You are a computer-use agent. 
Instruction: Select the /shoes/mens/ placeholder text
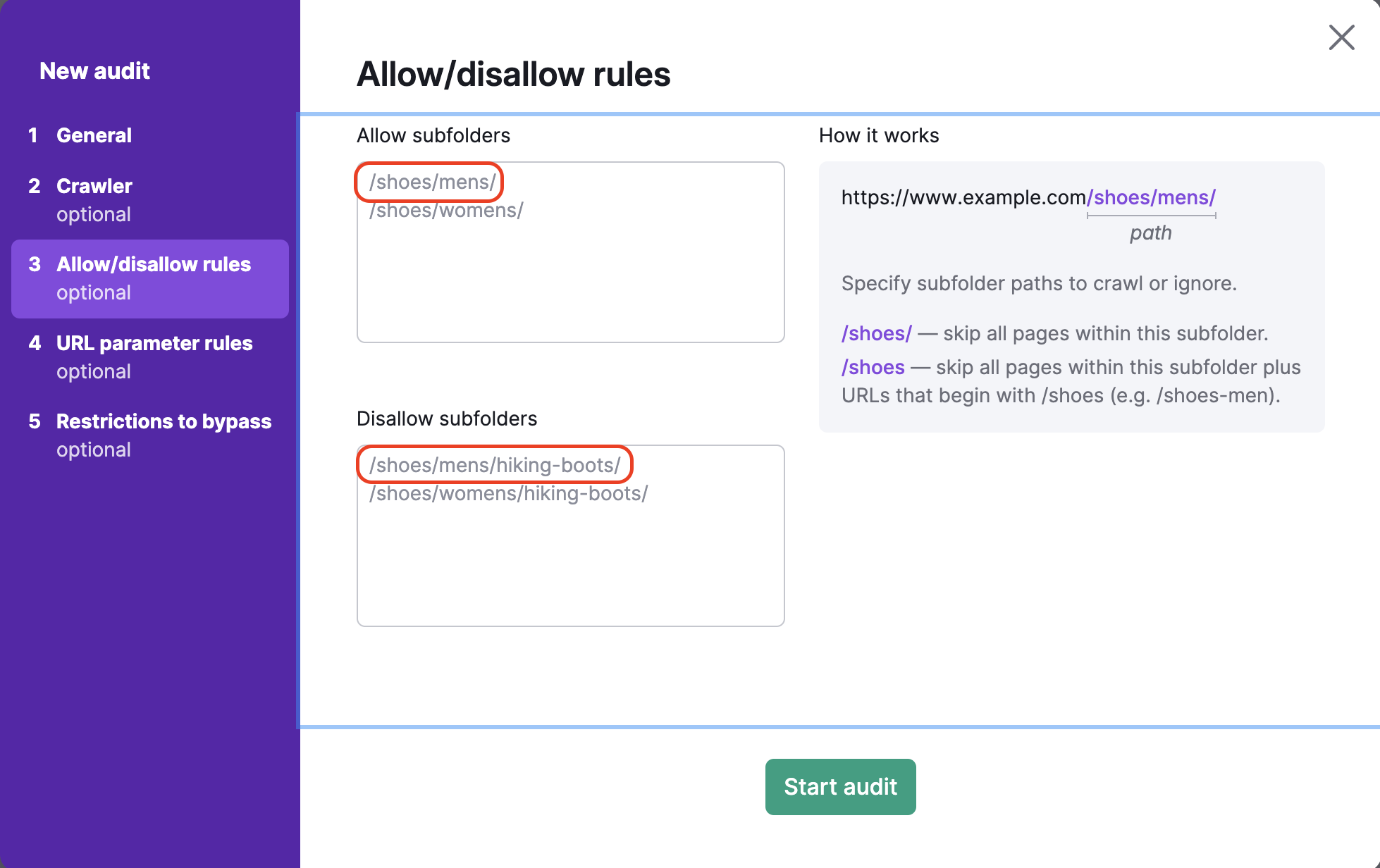coord(431,182)
